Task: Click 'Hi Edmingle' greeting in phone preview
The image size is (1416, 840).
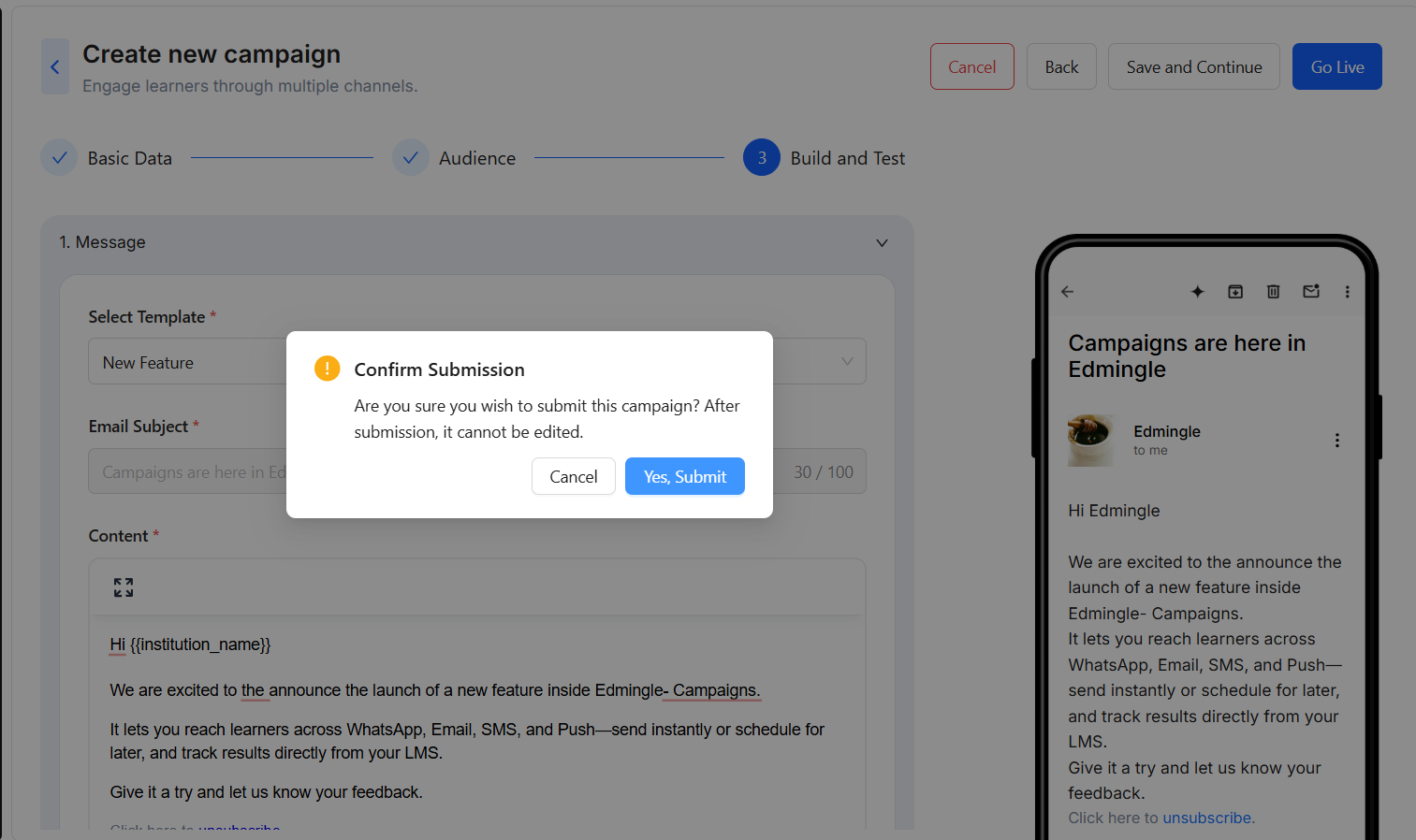Action: (1114, 511)
